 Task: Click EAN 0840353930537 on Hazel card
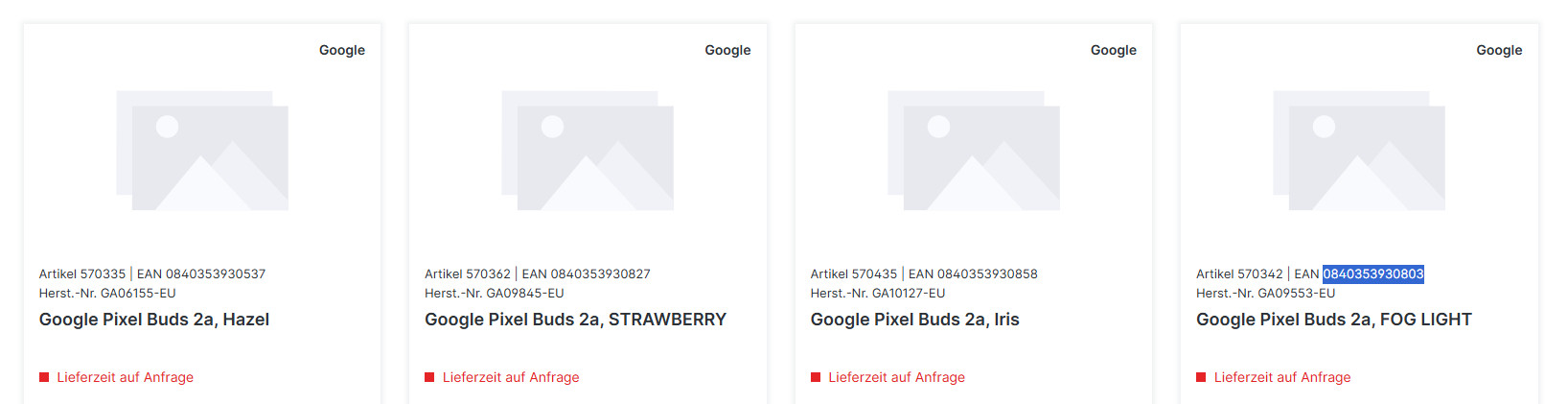point(215,274)
